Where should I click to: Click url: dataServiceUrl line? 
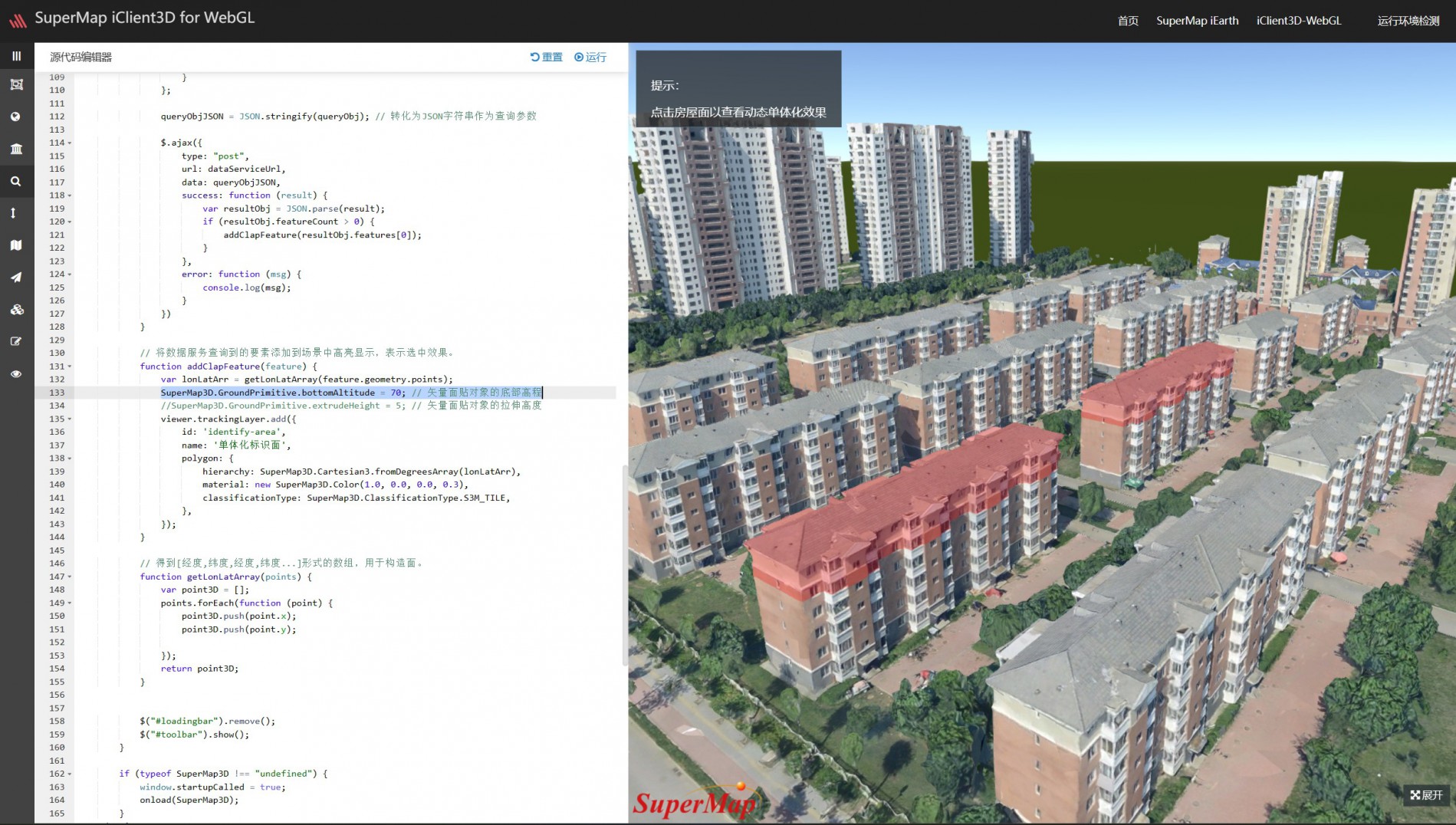coord(233,169)
